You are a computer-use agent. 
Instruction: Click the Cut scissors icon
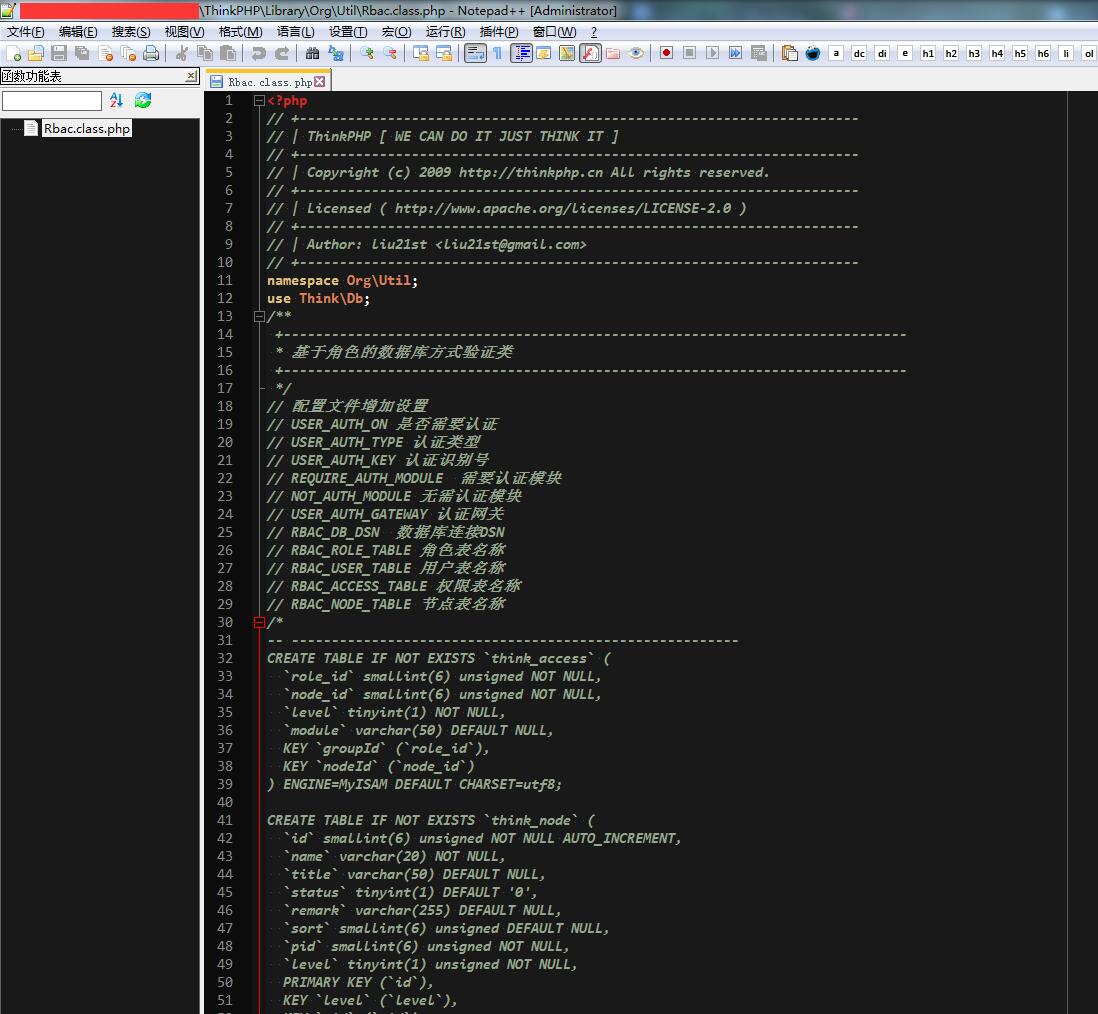[x=182, y=53]
